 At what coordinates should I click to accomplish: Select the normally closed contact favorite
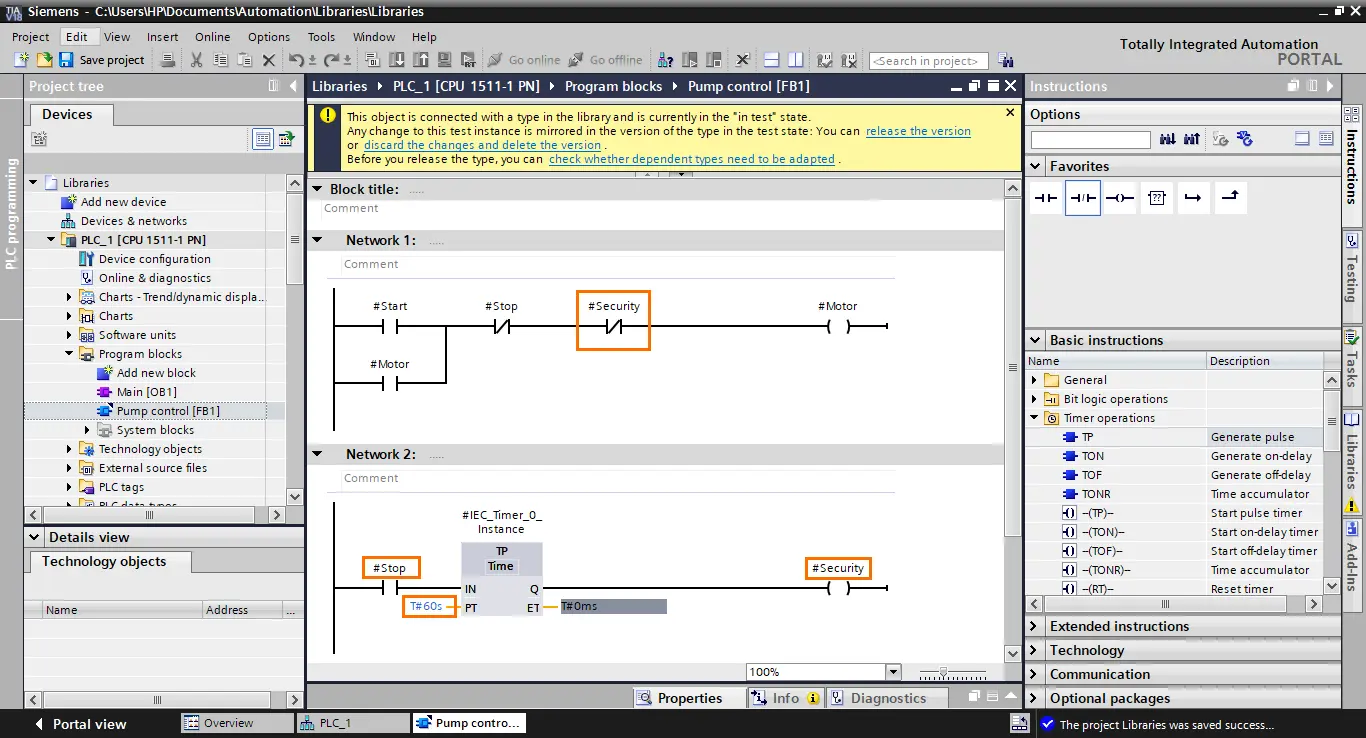point(1083,198)
